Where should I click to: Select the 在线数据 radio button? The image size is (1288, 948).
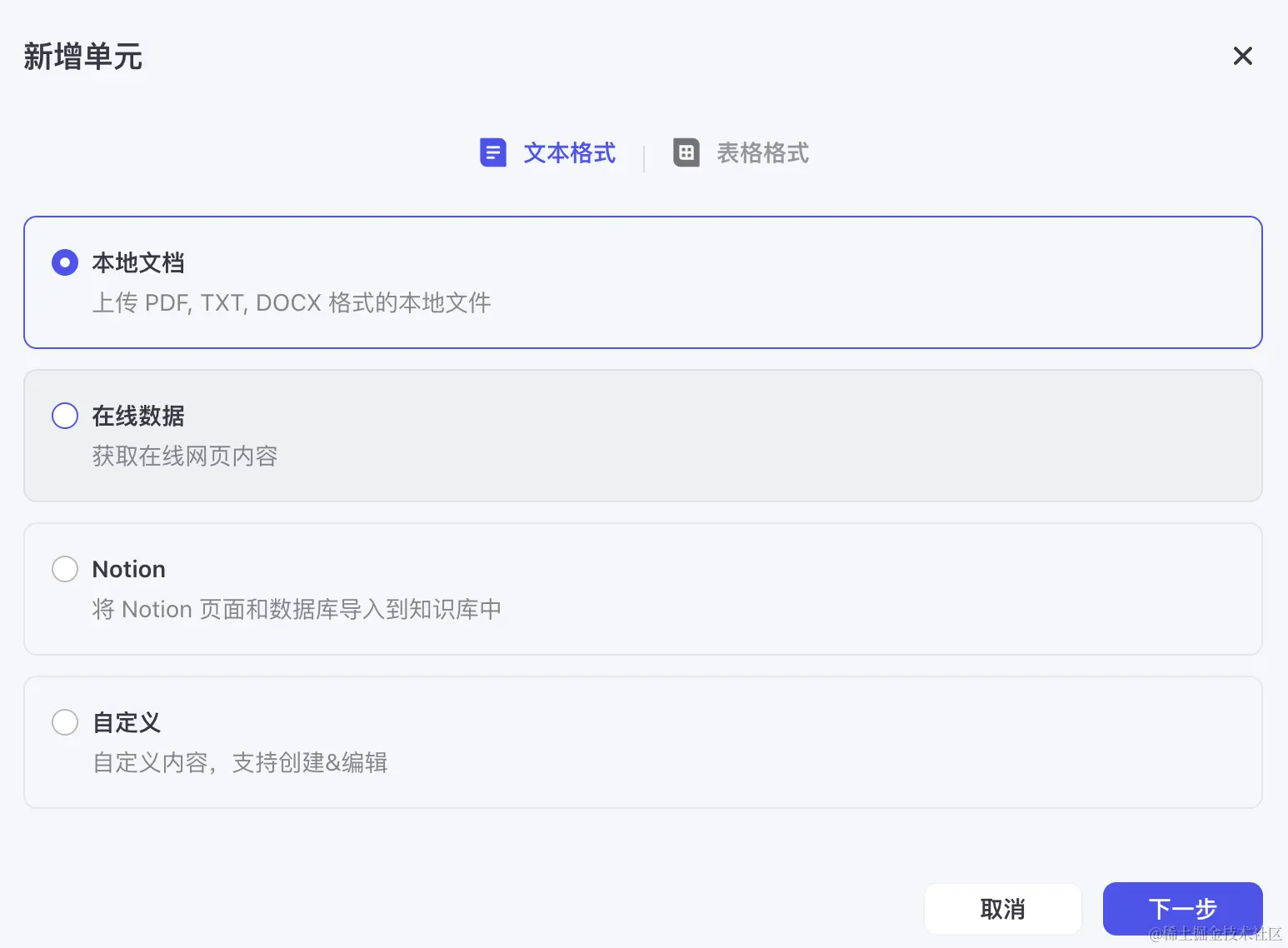65,416
